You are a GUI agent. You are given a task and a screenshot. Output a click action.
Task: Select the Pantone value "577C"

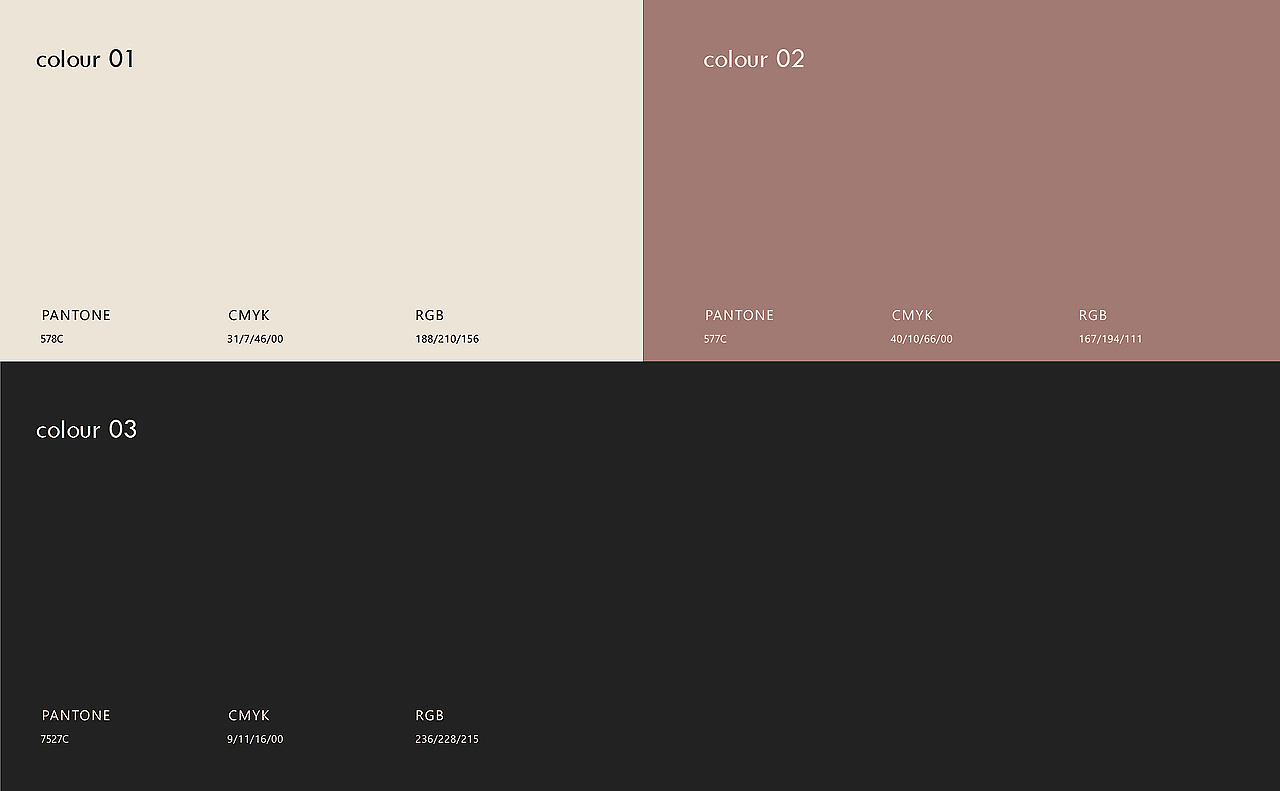tap(715, 339)
